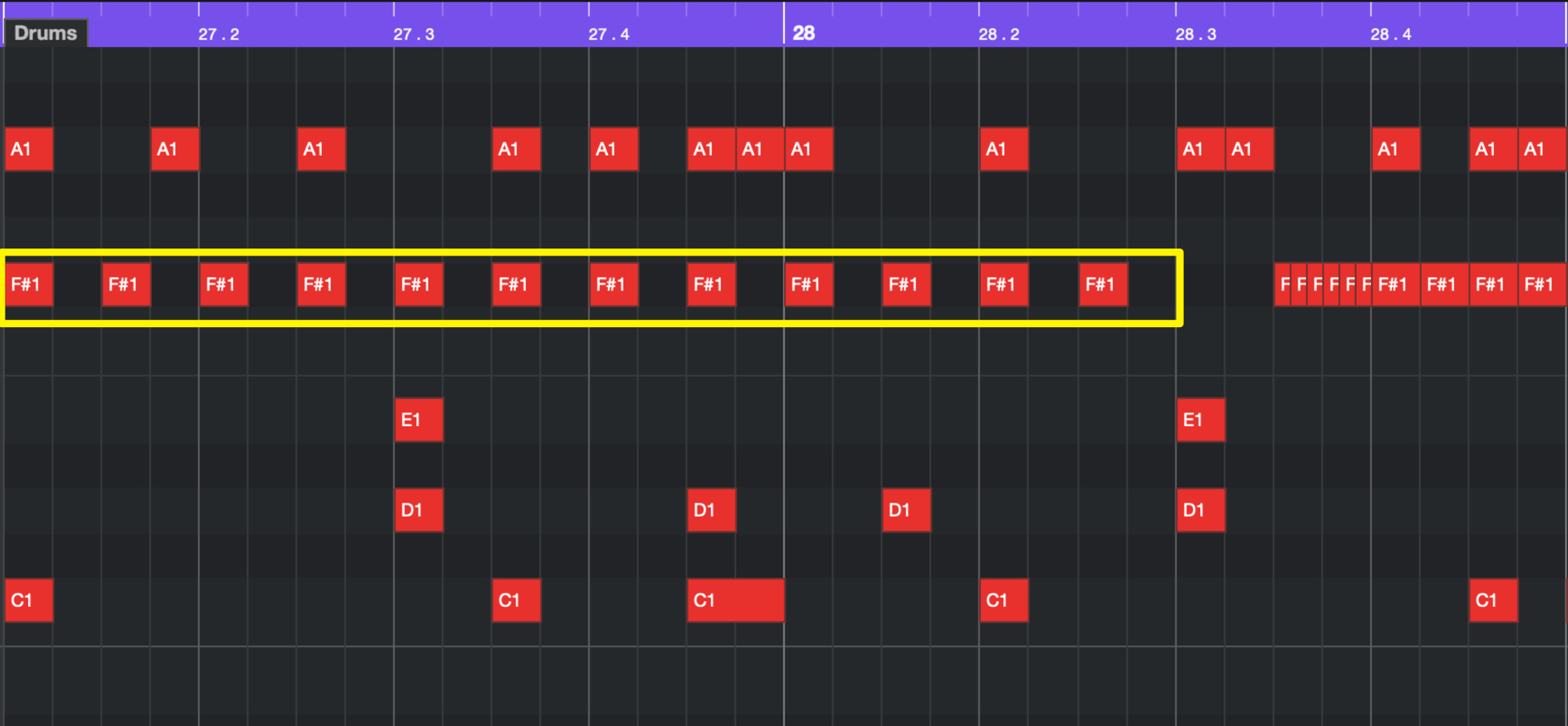Click the Drums region label
The image size is (1568, 726).
45,33
